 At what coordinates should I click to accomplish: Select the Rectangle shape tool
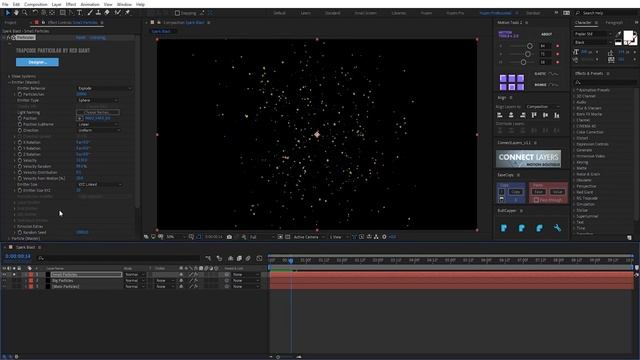click(x=62, y=13)
